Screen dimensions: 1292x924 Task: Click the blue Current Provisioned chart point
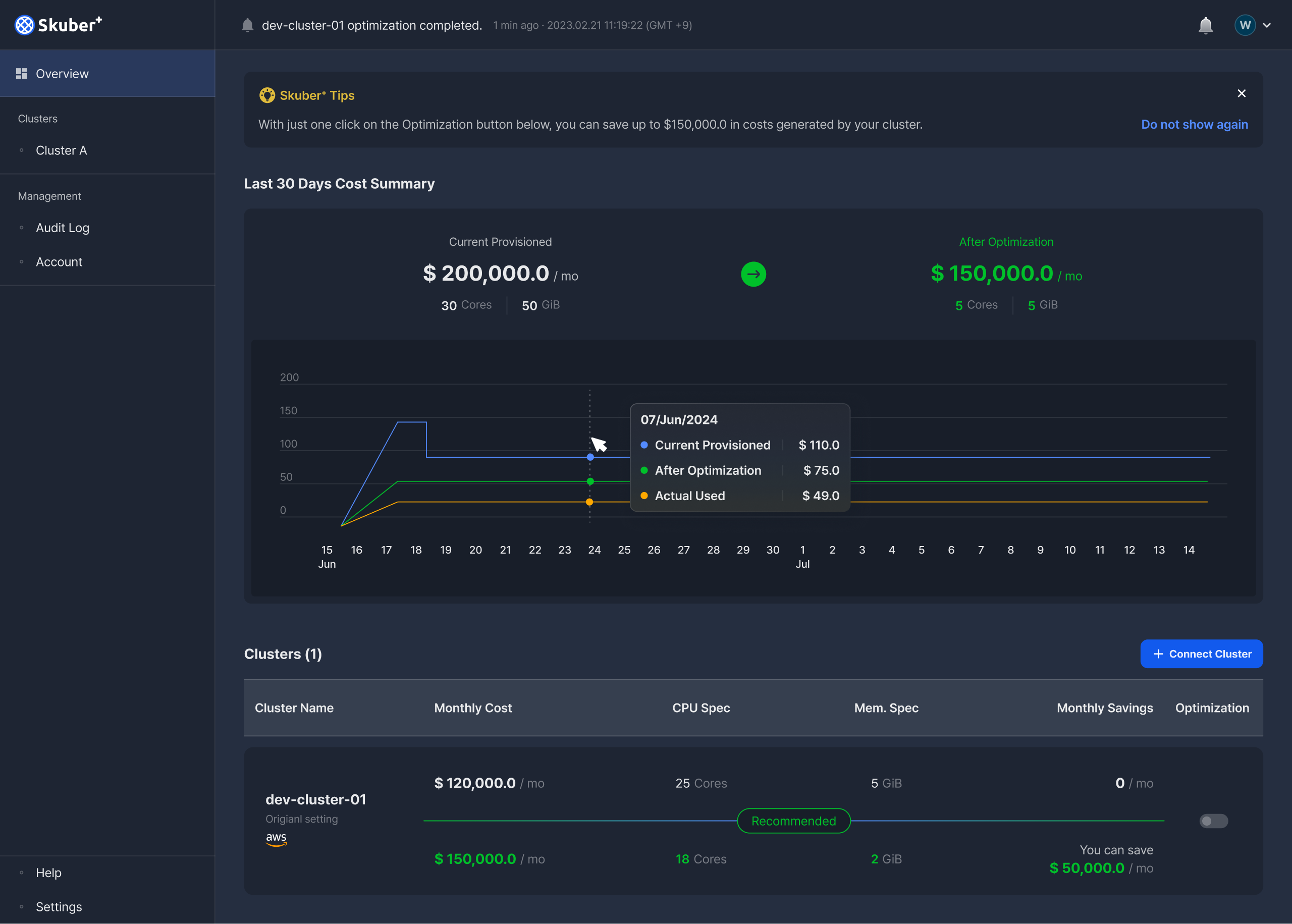[590, 457]
